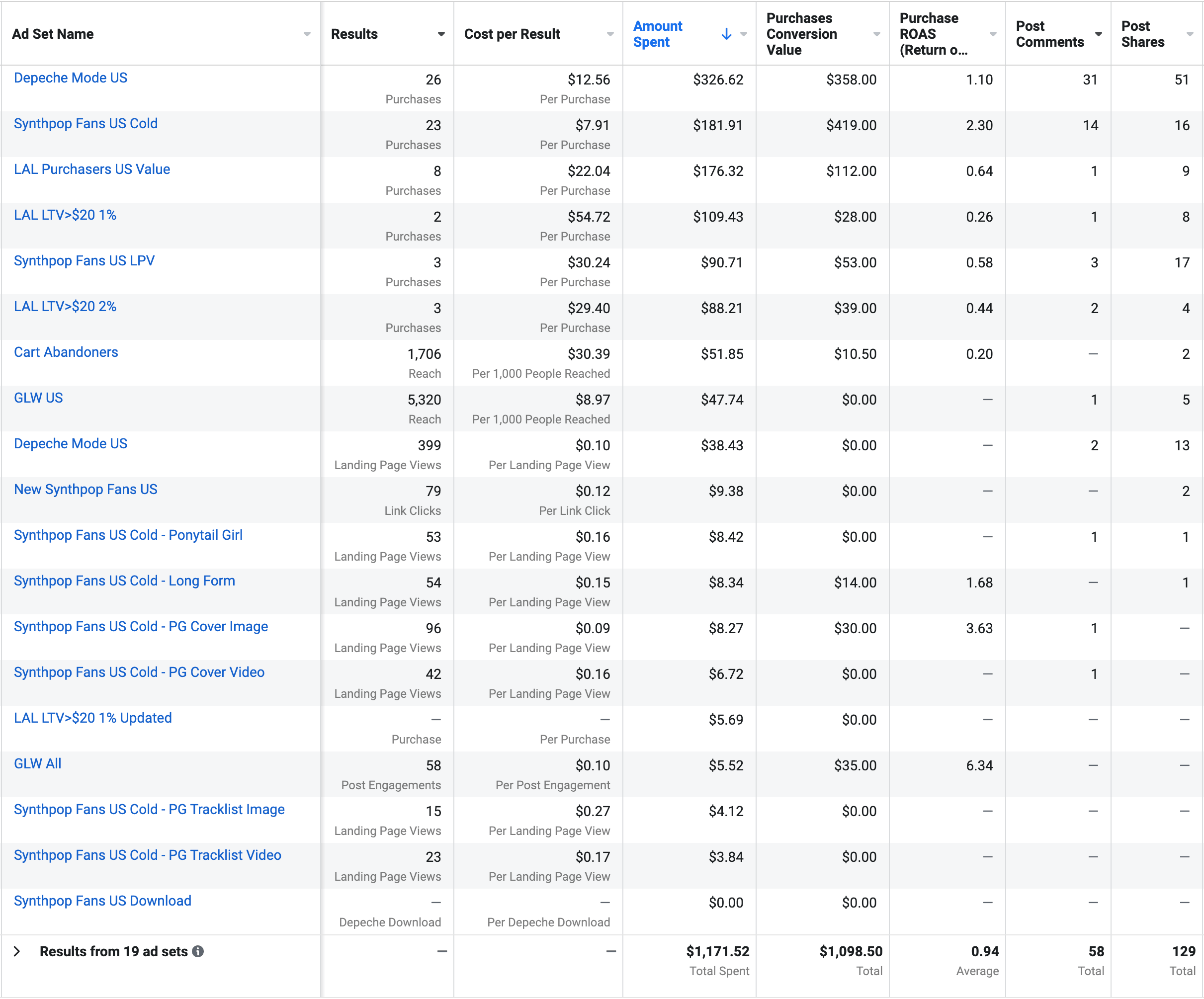
Task: Open Purchases Conversion Value column dropdown
Action: [876, 34]
